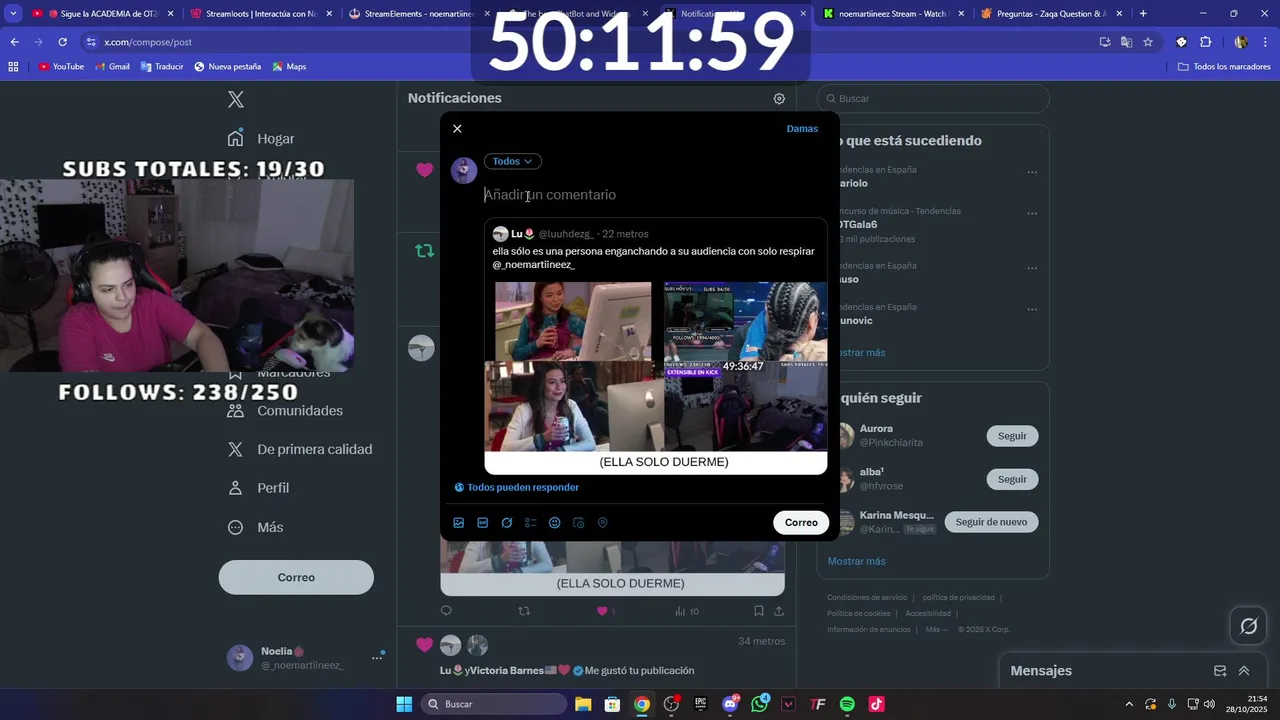The height and width of the screenshot is (720, 1280).
Task: Open notification settings gear
Action: 779,99
